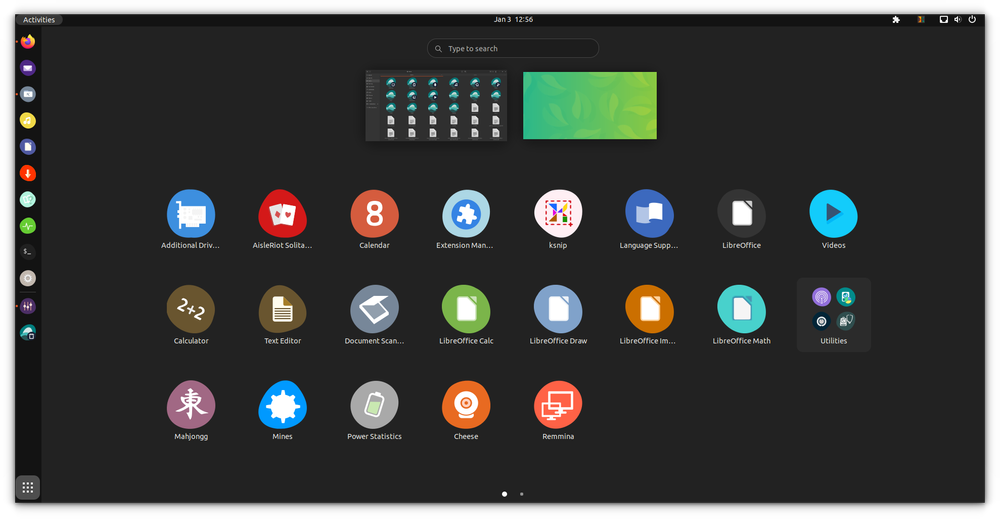Open ksnip screenshot tool
1000x519 pixels.
(558, 214)
